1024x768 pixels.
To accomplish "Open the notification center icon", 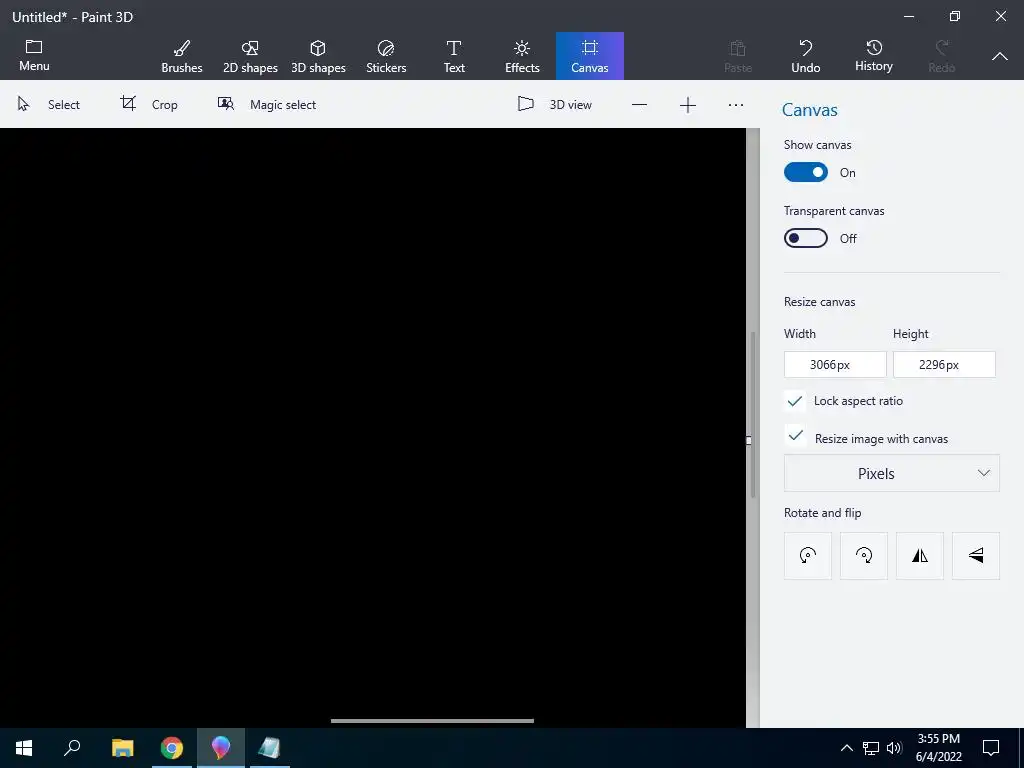I will 991,748.
